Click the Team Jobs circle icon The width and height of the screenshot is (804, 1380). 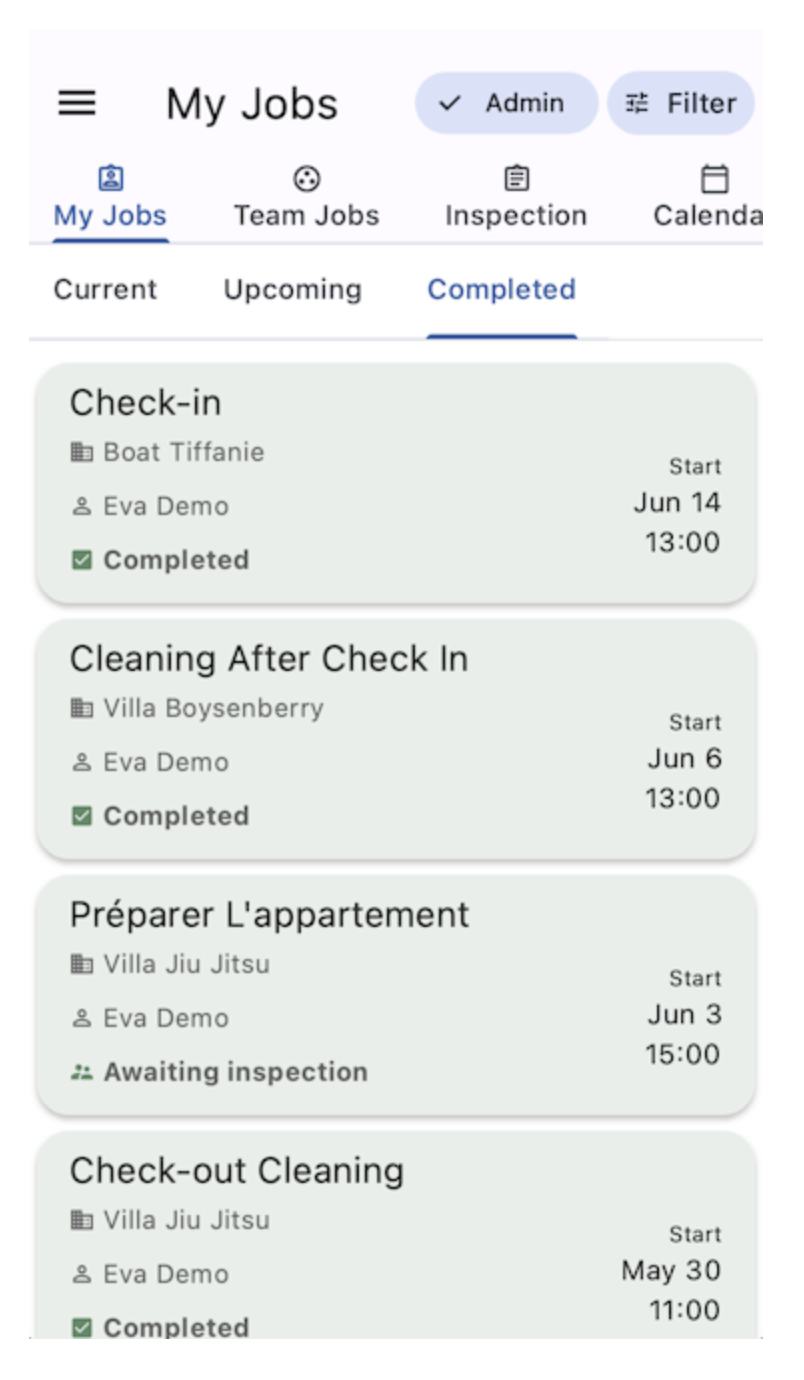pos(306,179)
